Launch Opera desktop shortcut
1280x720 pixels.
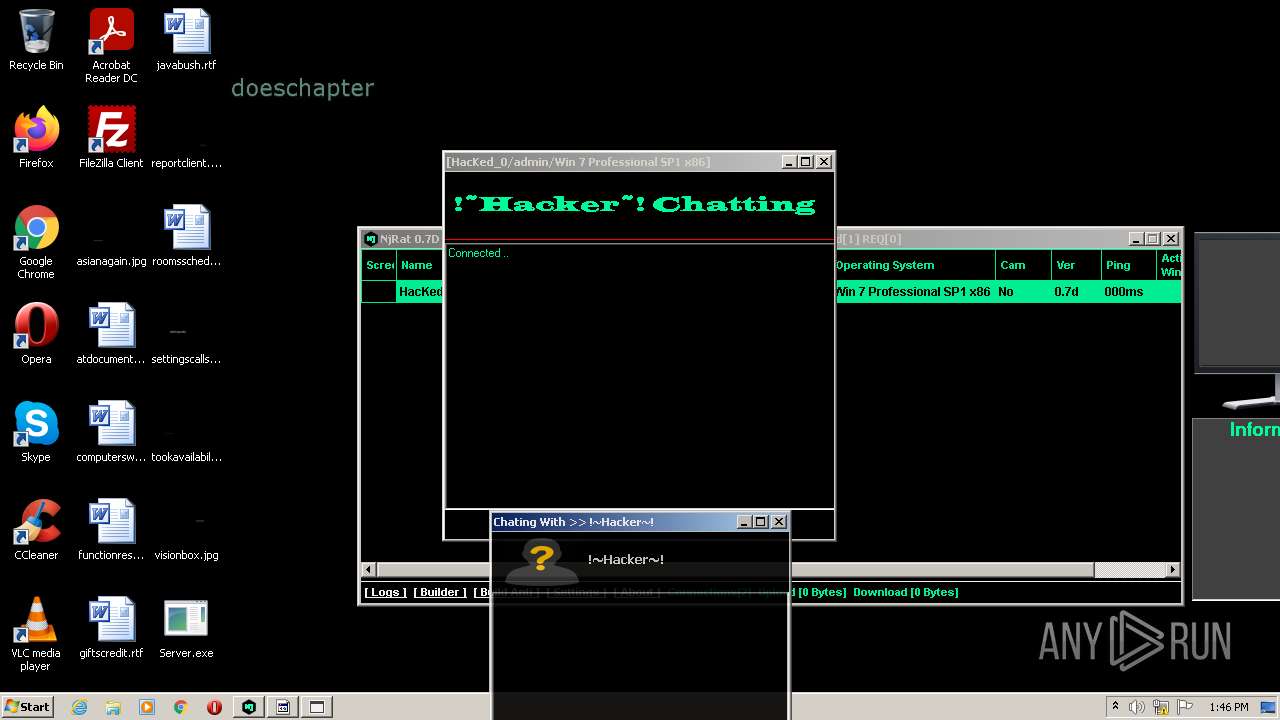pyautogui.click(x=36, y=334)
